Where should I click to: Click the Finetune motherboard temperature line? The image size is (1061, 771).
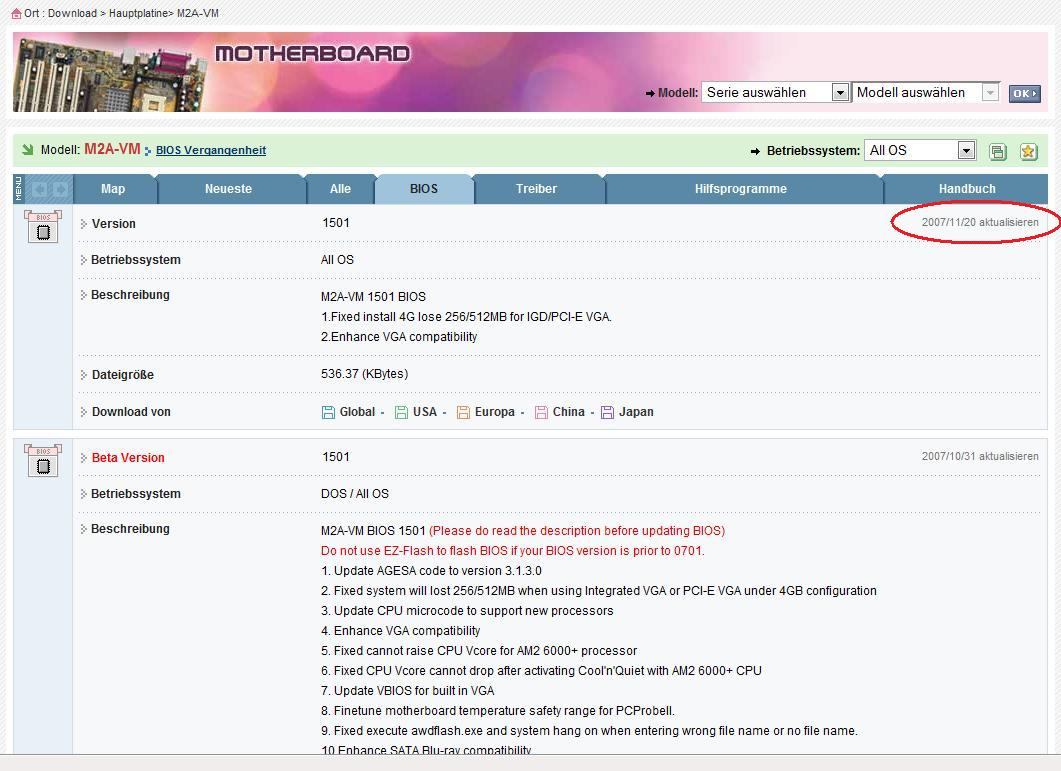click(497, 711)
